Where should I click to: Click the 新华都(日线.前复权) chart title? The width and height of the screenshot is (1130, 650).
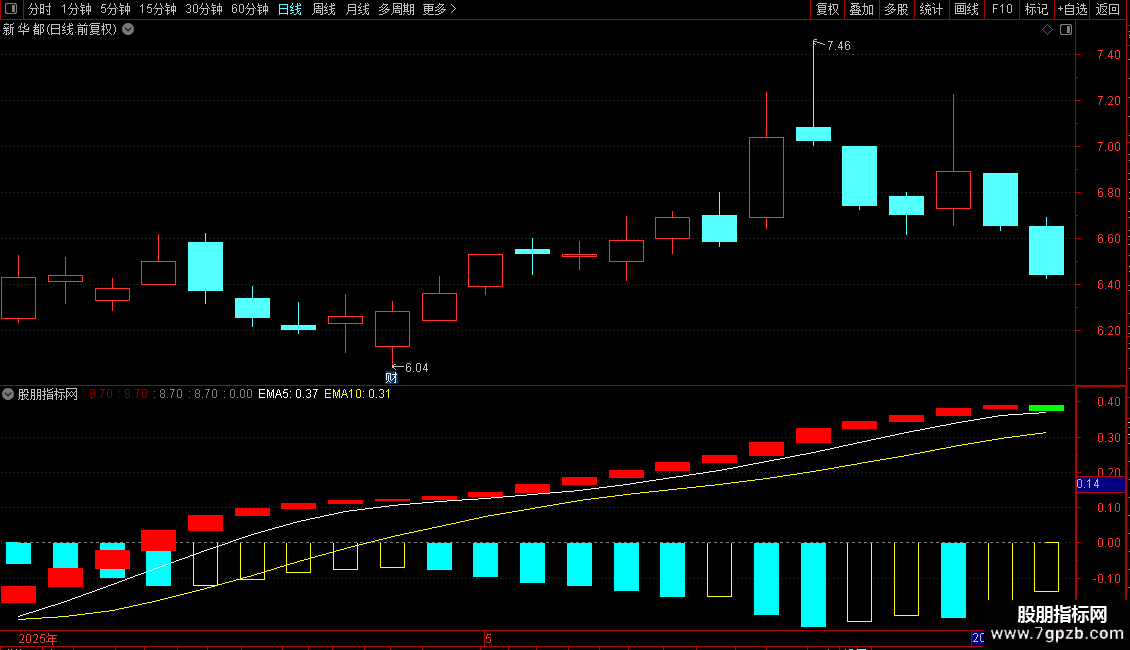point(60,30)
